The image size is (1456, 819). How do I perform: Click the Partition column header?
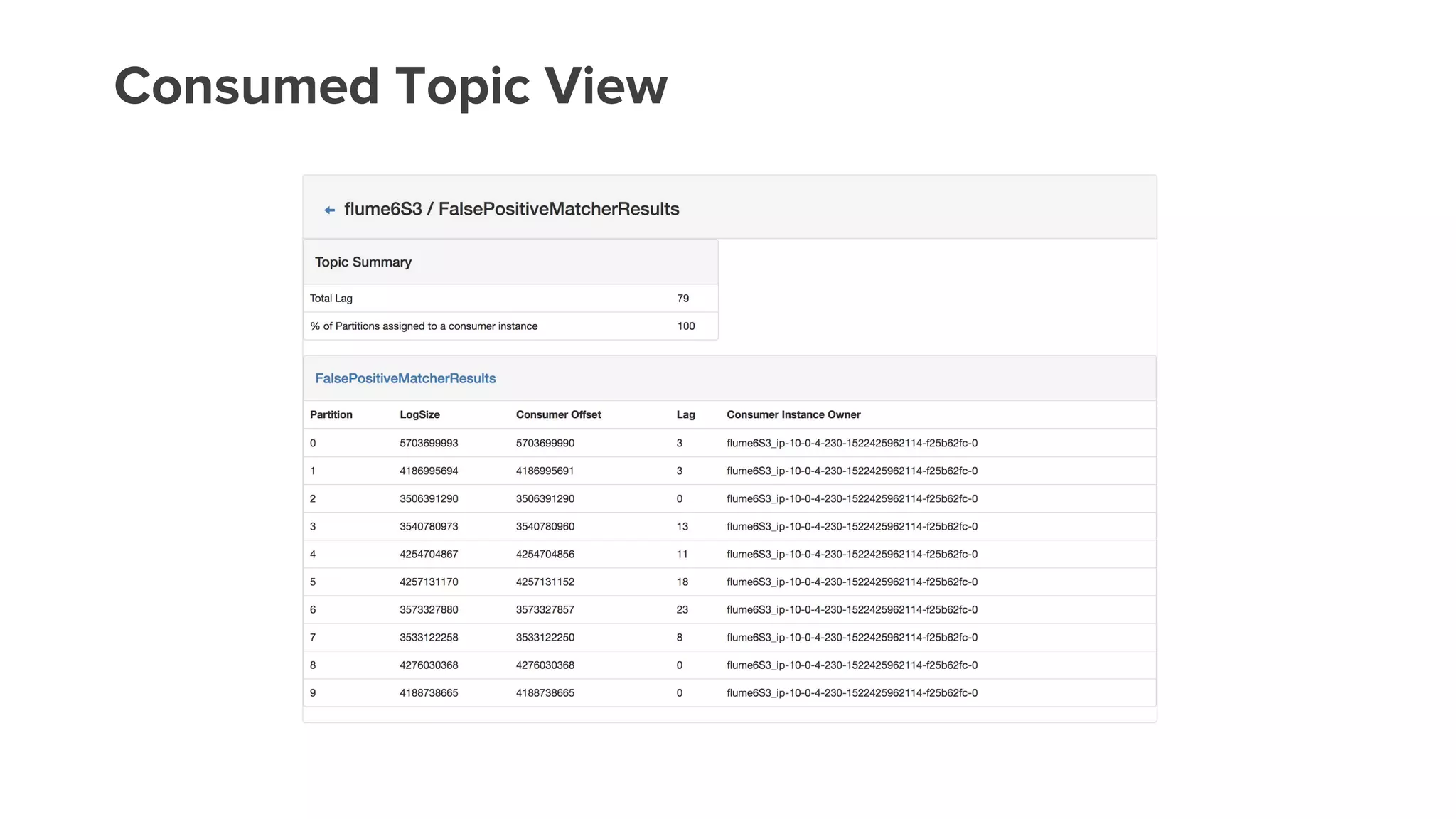331,414
